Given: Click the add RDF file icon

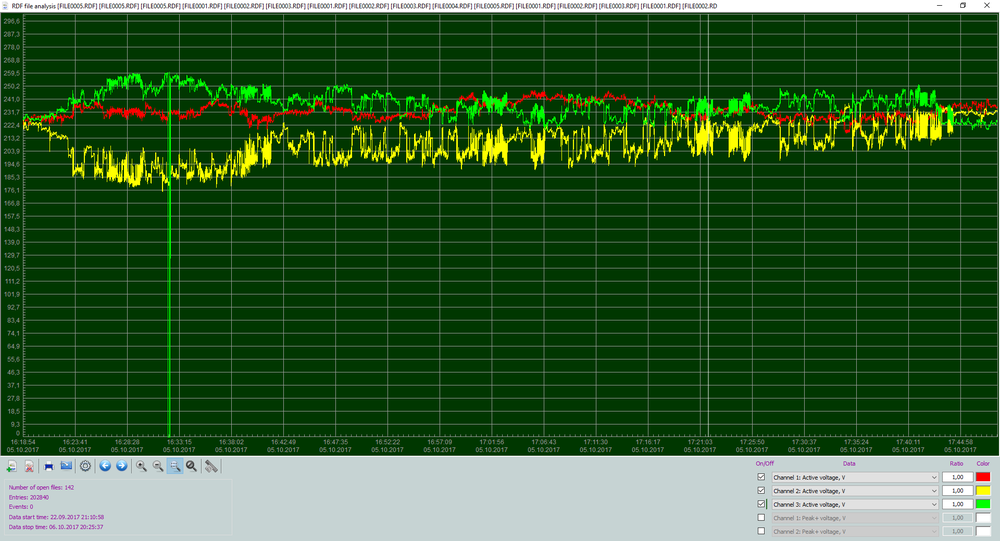Looking at the screenshot, I should [11, 466].
